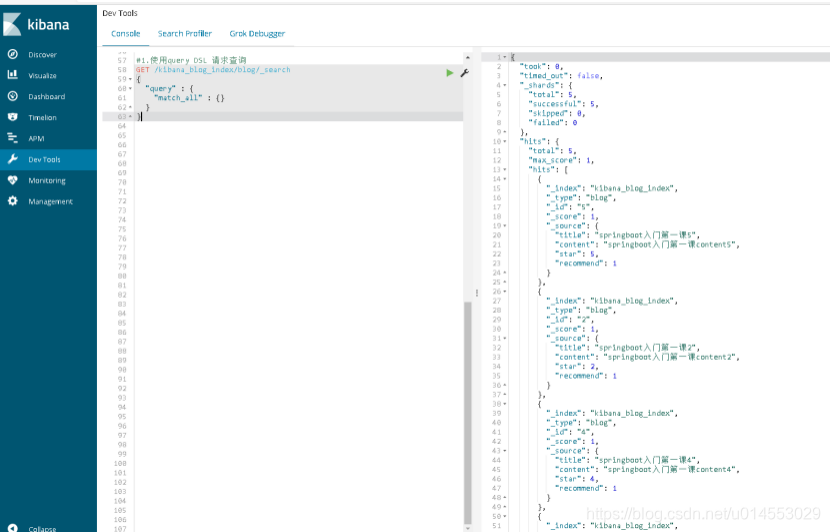Collapse _source block at output line 43
Viewport: 830px width, 532px height.
[x=505, y=451]
